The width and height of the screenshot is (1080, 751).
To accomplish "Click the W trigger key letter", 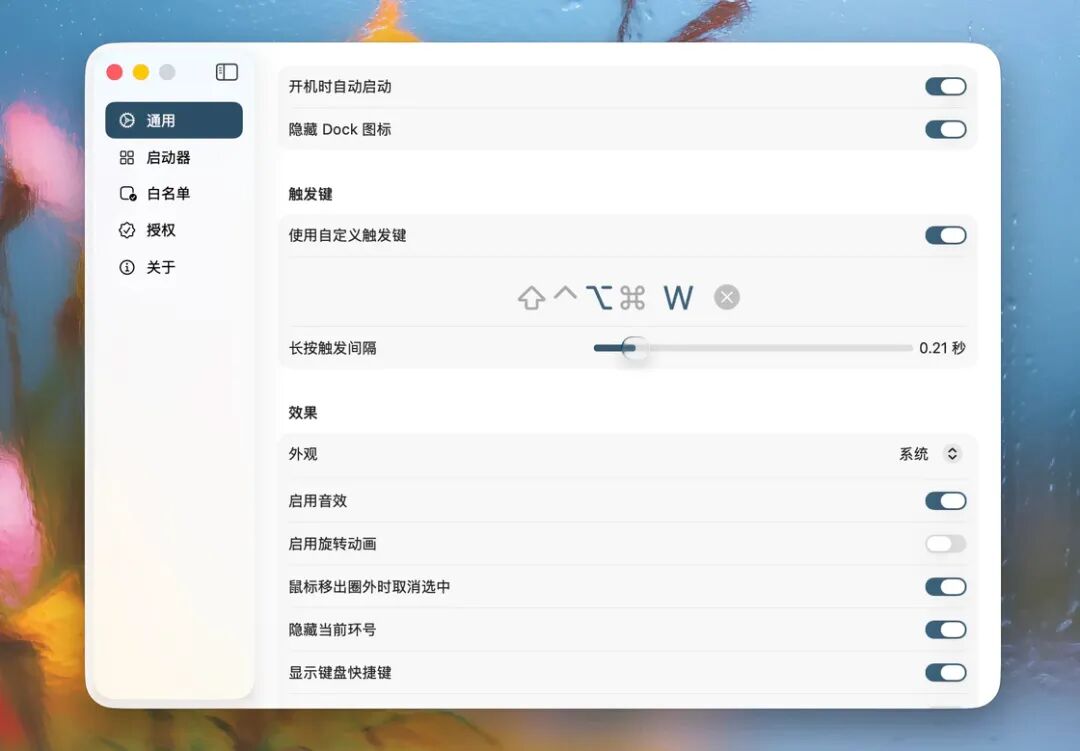I will coord(678,298).
